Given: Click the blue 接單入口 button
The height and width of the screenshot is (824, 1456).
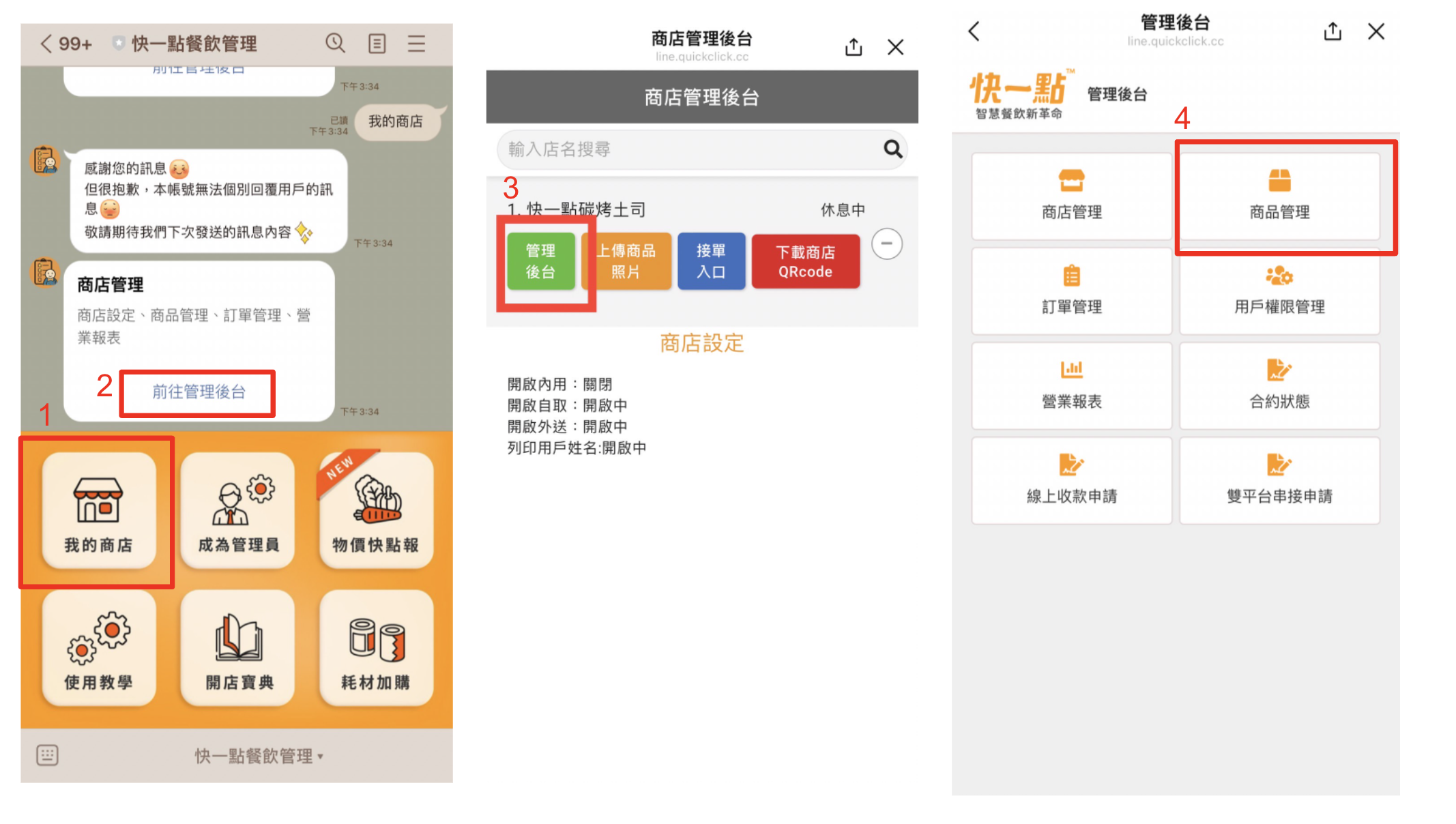Looking at the screenshot, I should (x=711, y=261).
